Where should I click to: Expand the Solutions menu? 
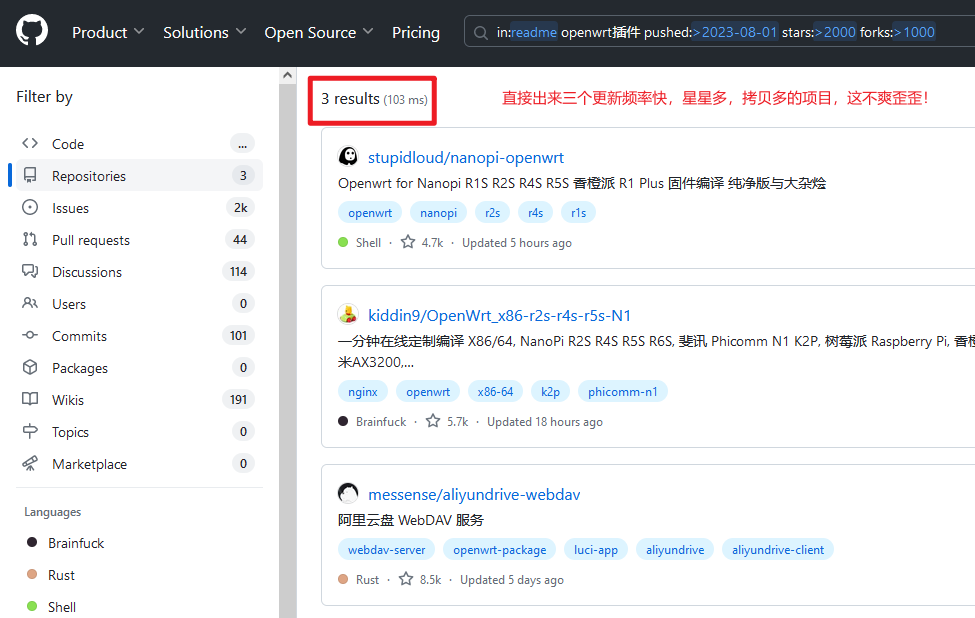[205, 32]
